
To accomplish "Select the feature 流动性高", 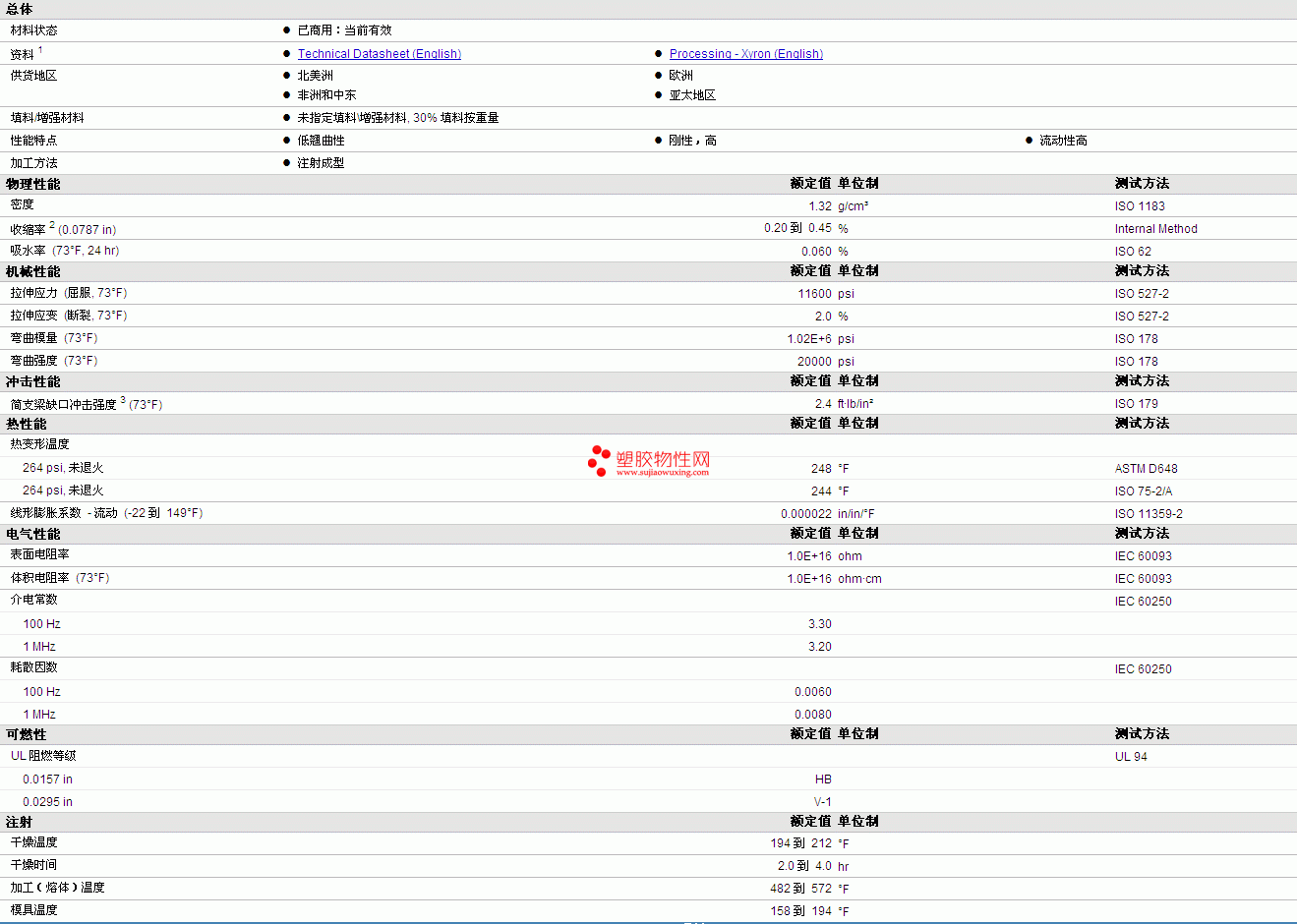I will point(1064,141).
